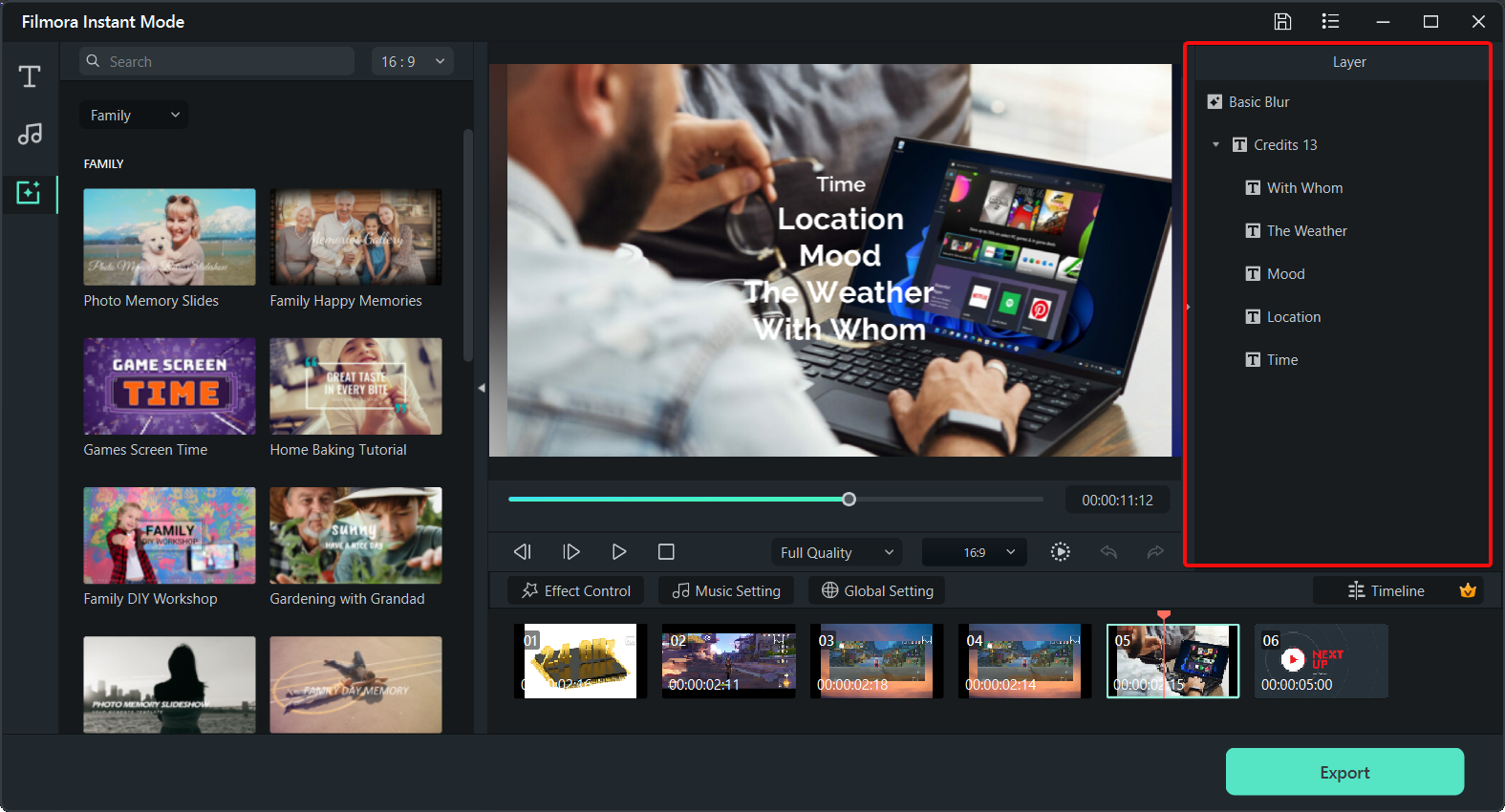Open the Family category dropdown
The width and height of the screenshot is (1505, 812).
tap(134, 115)
